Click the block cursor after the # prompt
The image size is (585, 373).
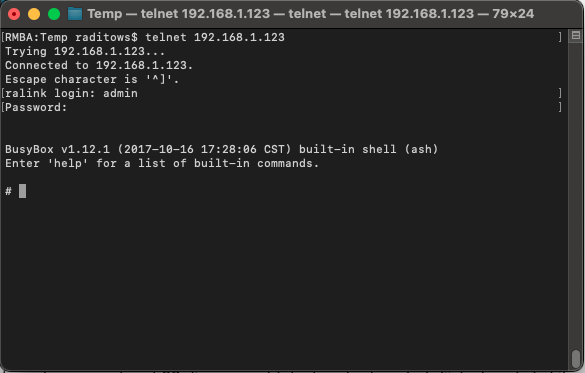(x=22, y=191)
